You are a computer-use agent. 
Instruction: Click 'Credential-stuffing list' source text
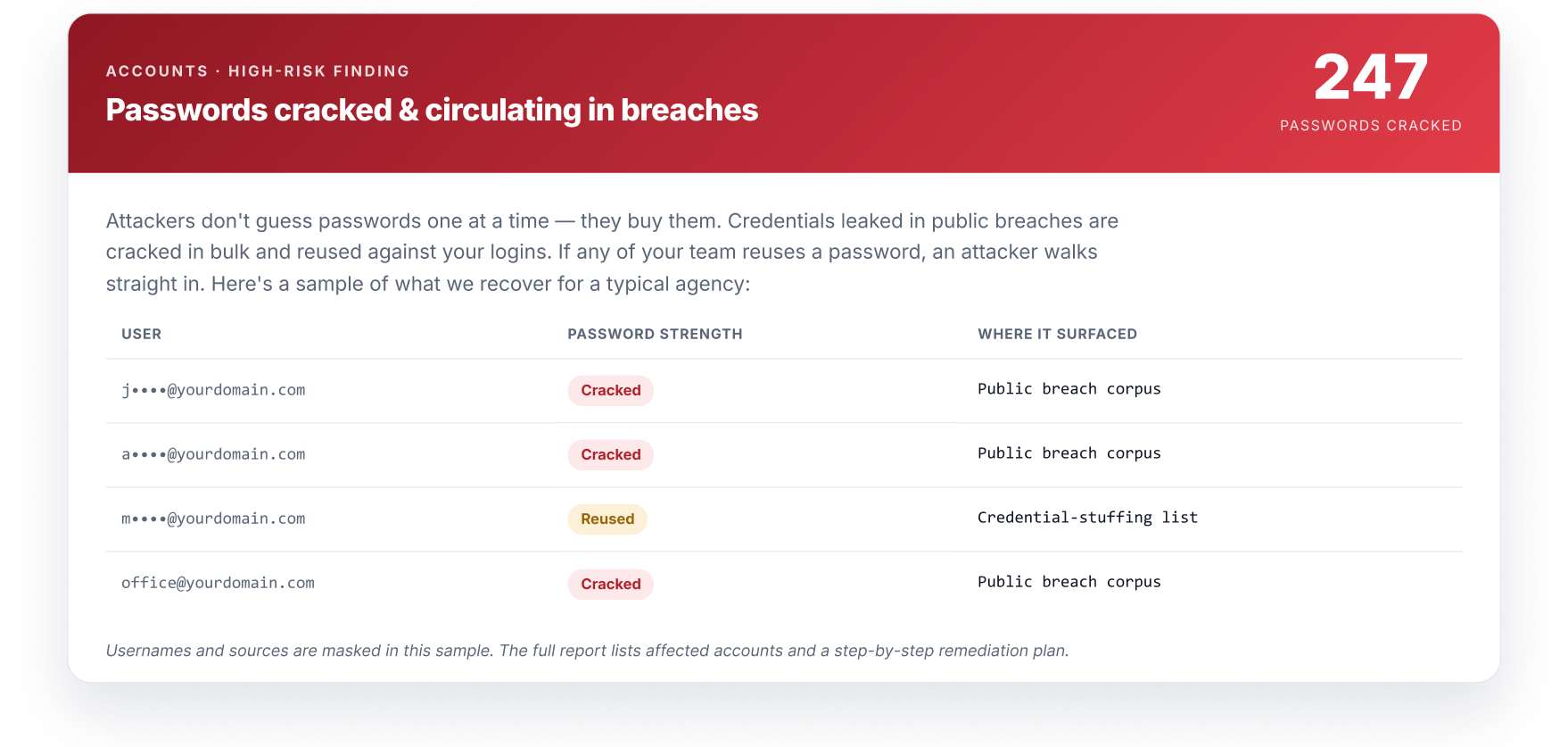1087,518
